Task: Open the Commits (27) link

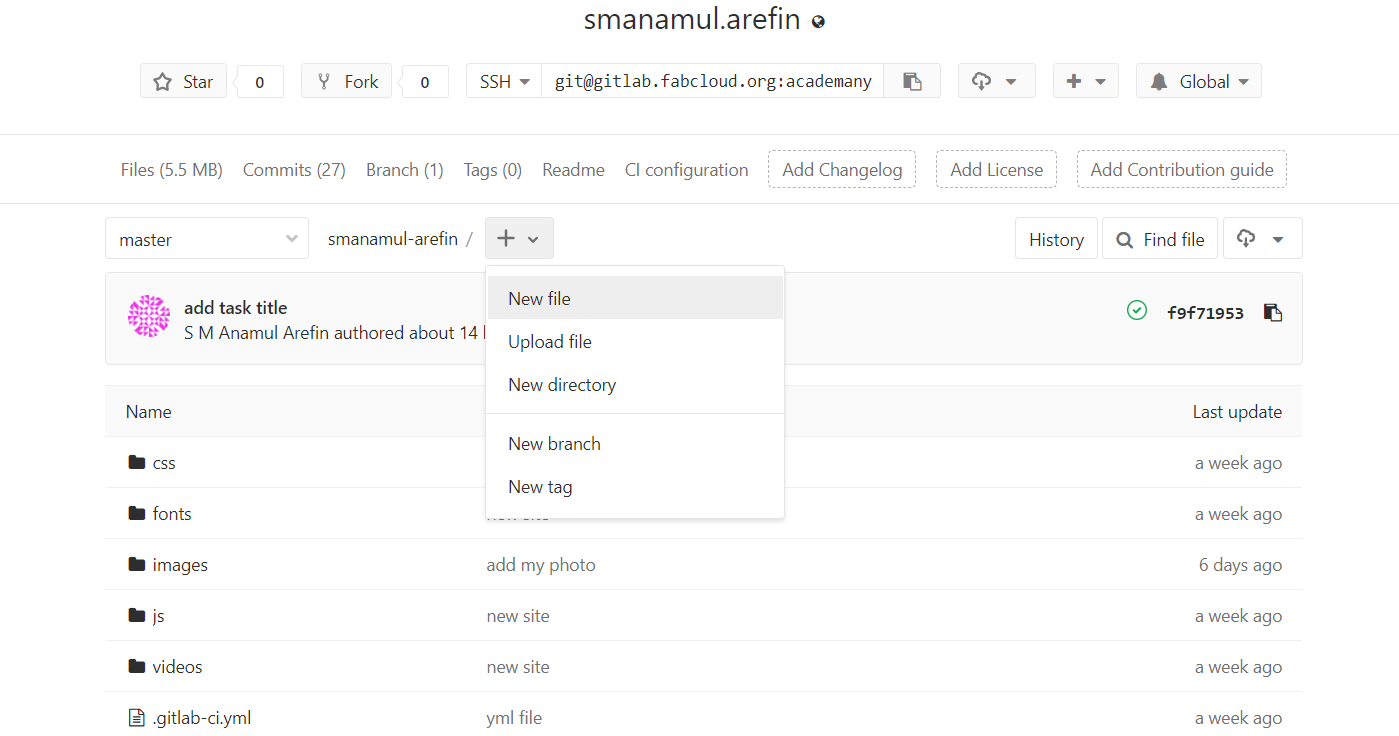Action: 294,170
